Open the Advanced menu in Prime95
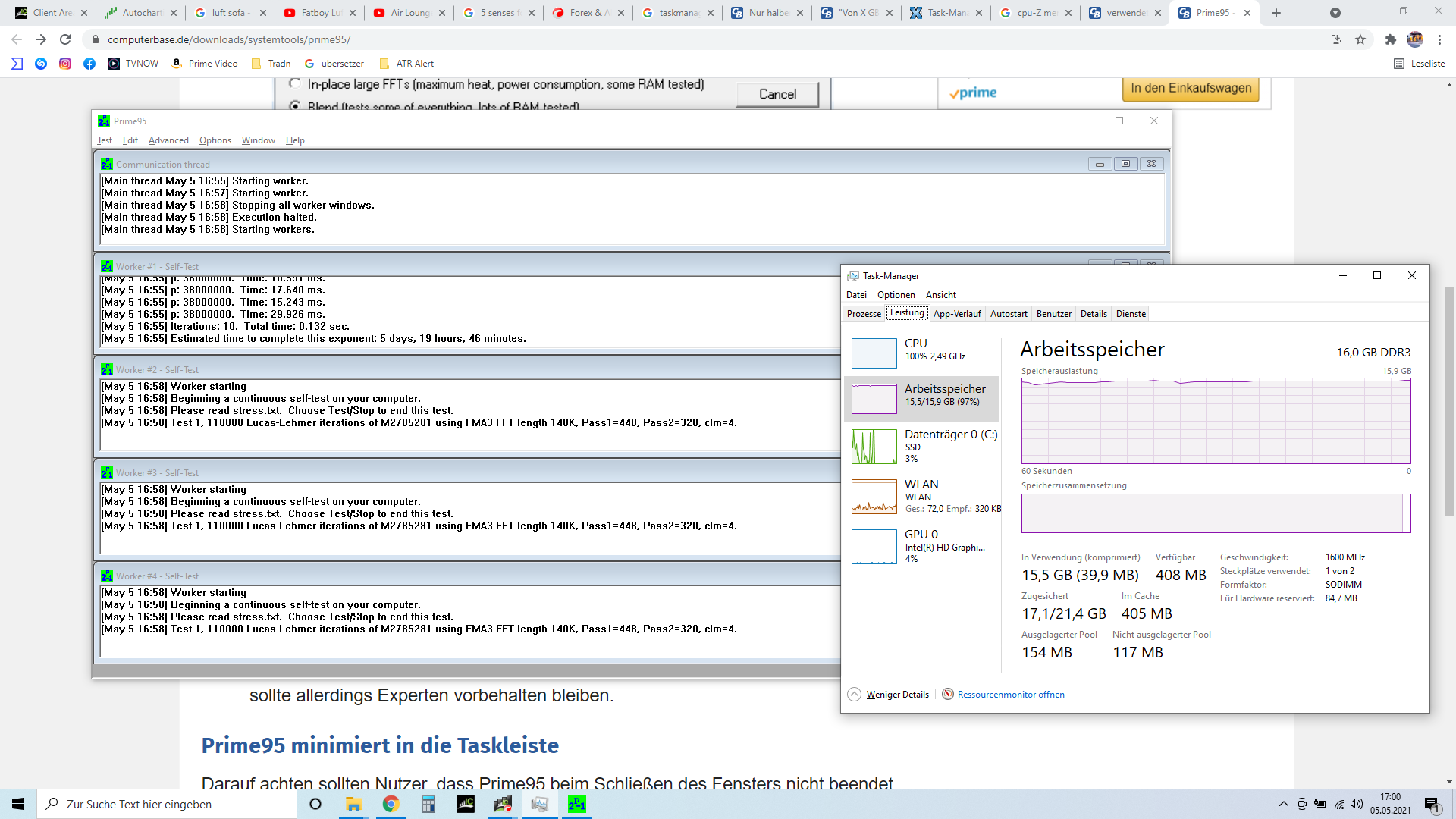The height and width of the screenshot is (819, 1456). tap(168, 140)
